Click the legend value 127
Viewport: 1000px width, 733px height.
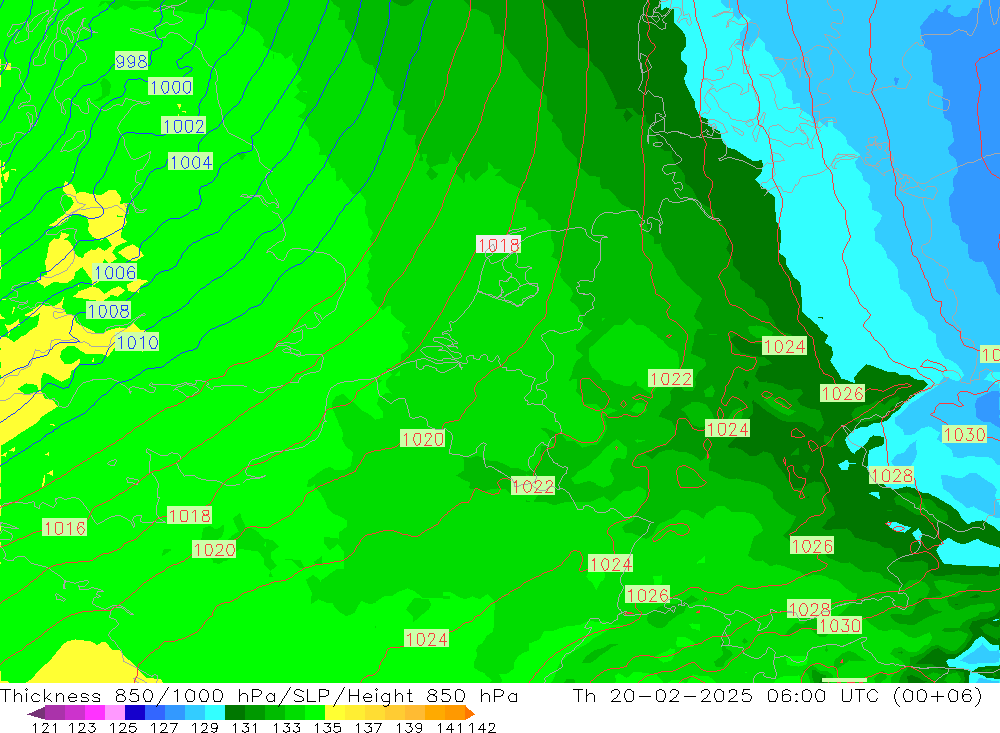coord(164,727)
